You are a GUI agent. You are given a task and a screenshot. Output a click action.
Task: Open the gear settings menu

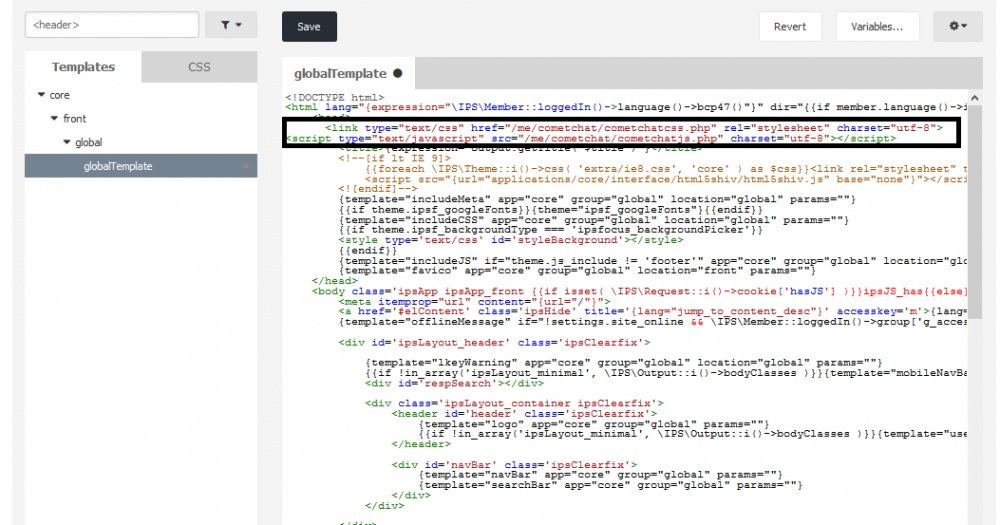[957, 26]
